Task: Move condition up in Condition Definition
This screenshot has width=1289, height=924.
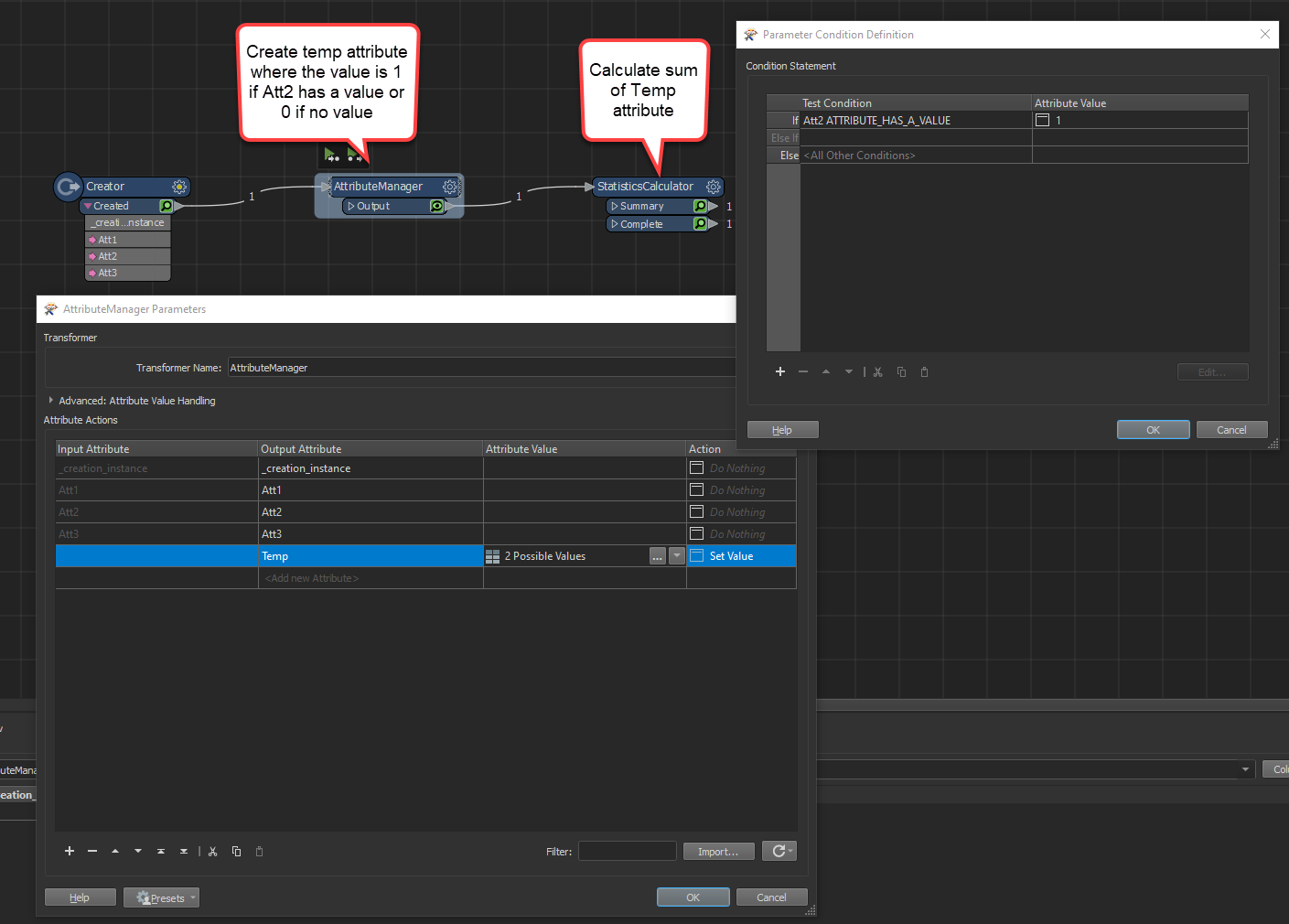Action: (826, 371)
